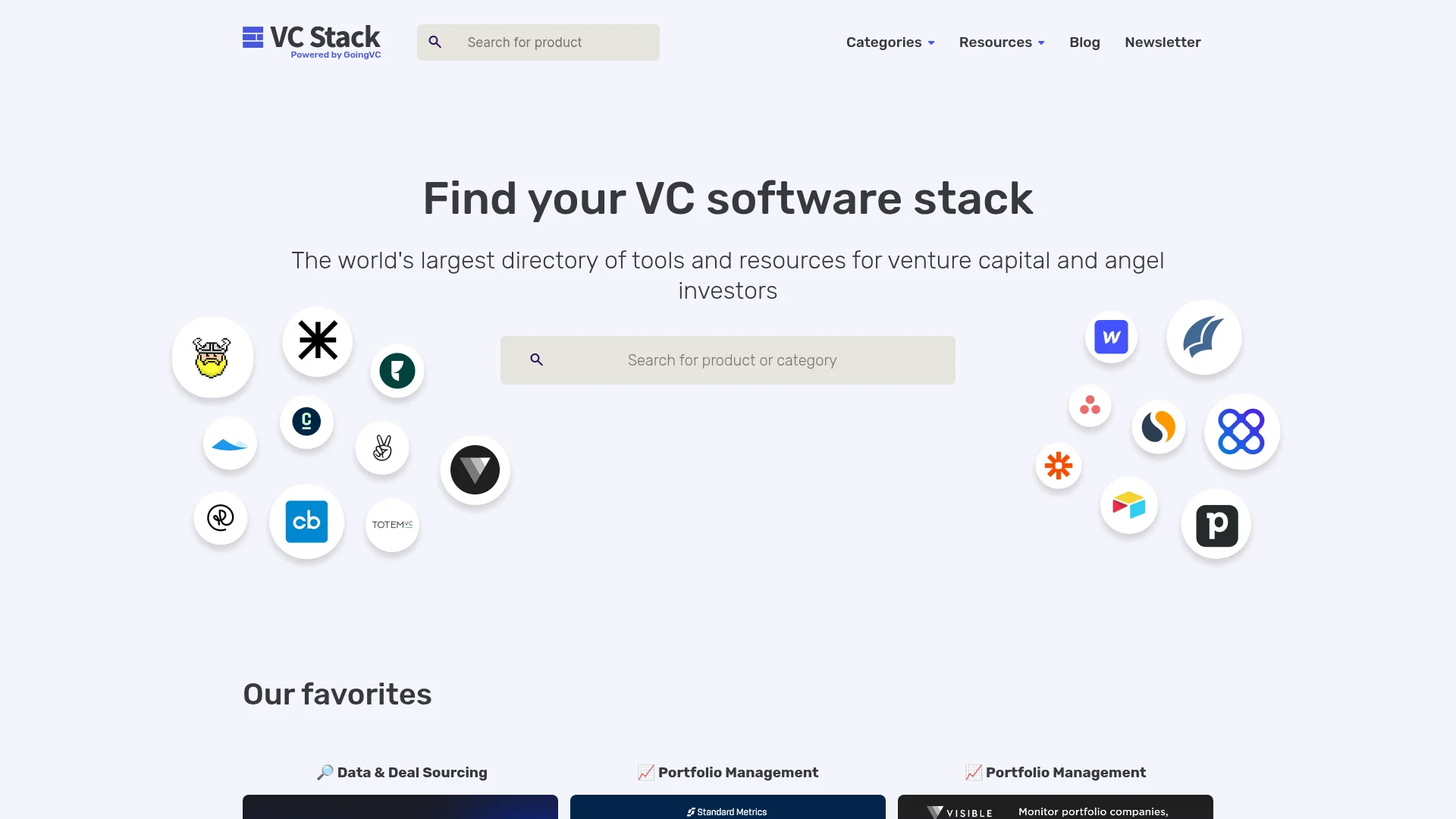Open the Zapier orange asterisk logo

pos(1059,465)
